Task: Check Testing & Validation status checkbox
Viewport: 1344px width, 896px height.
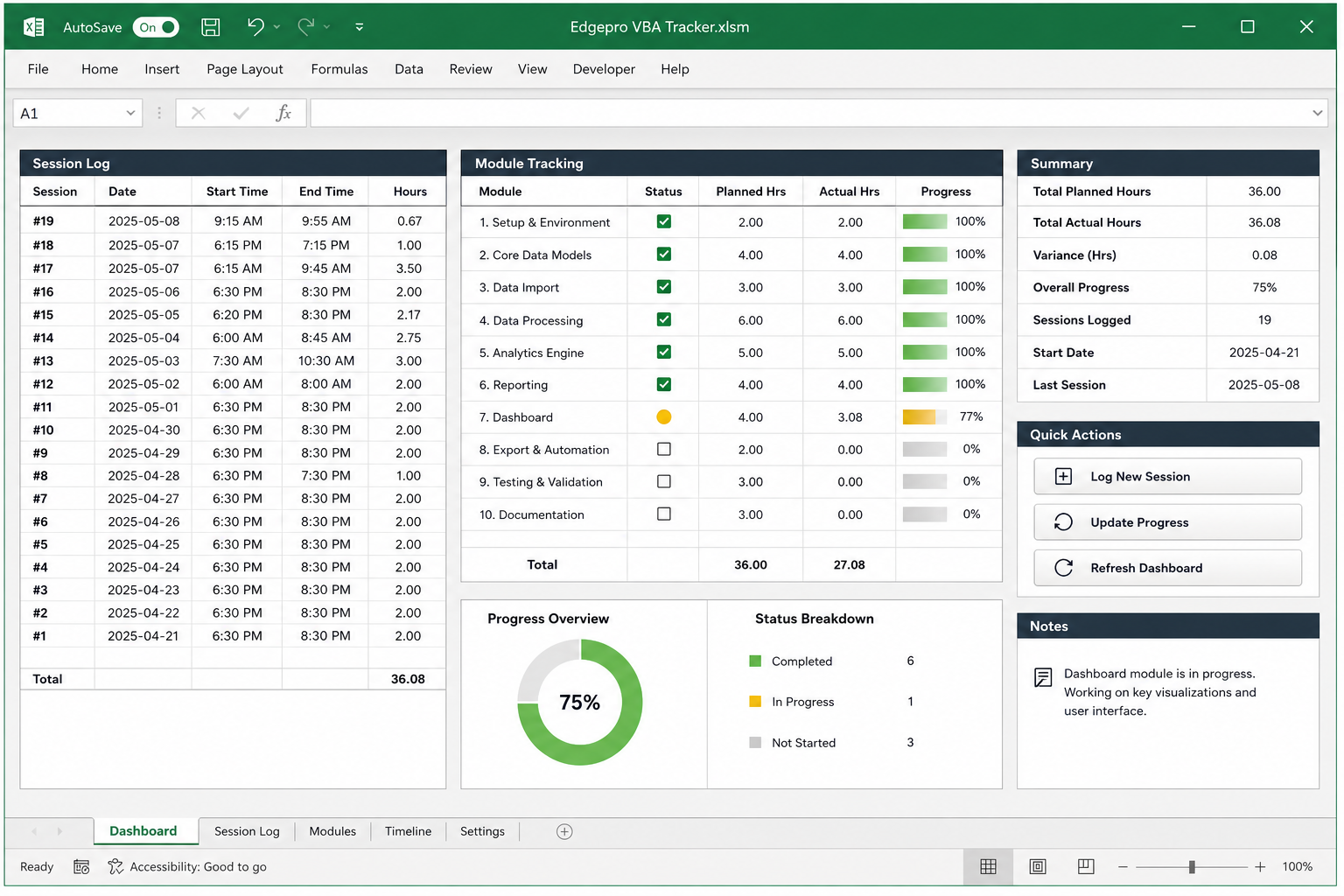Action: pyautogui.click(x=664, y=481)
